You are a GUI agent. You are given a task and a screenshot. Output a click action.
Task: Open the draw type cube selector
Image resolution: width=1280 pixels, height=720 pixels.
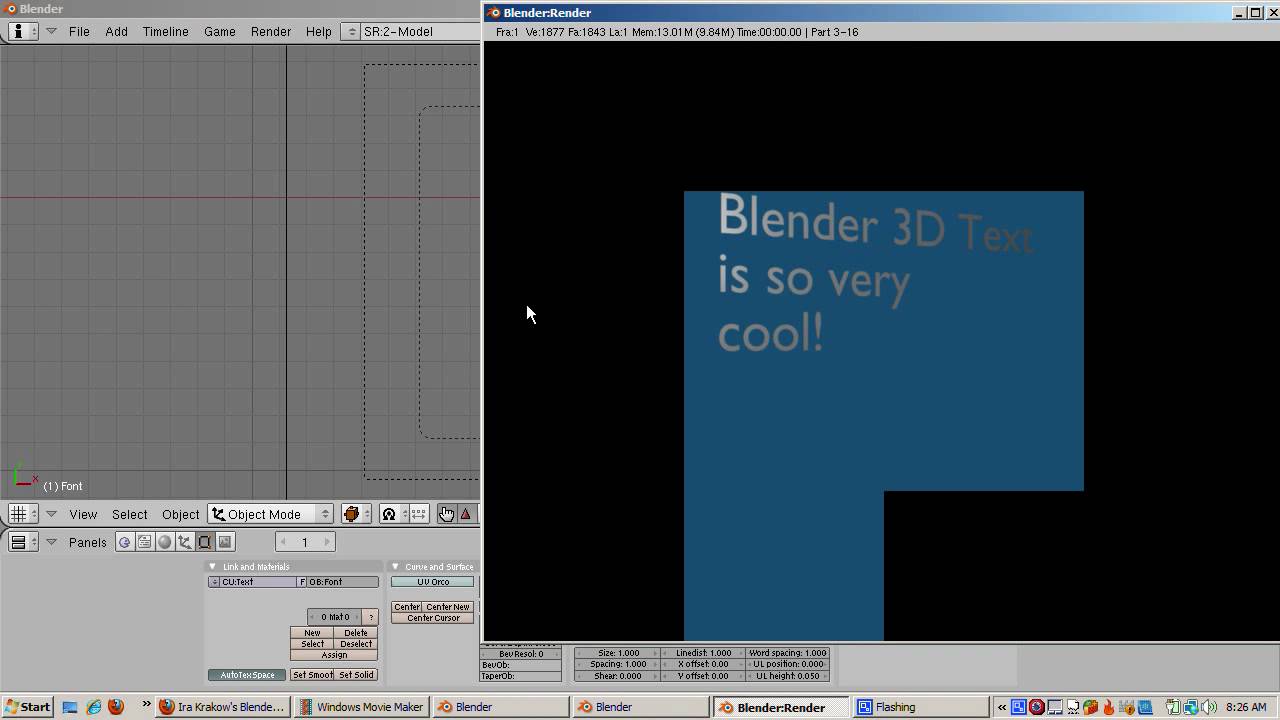pos(356,514)
